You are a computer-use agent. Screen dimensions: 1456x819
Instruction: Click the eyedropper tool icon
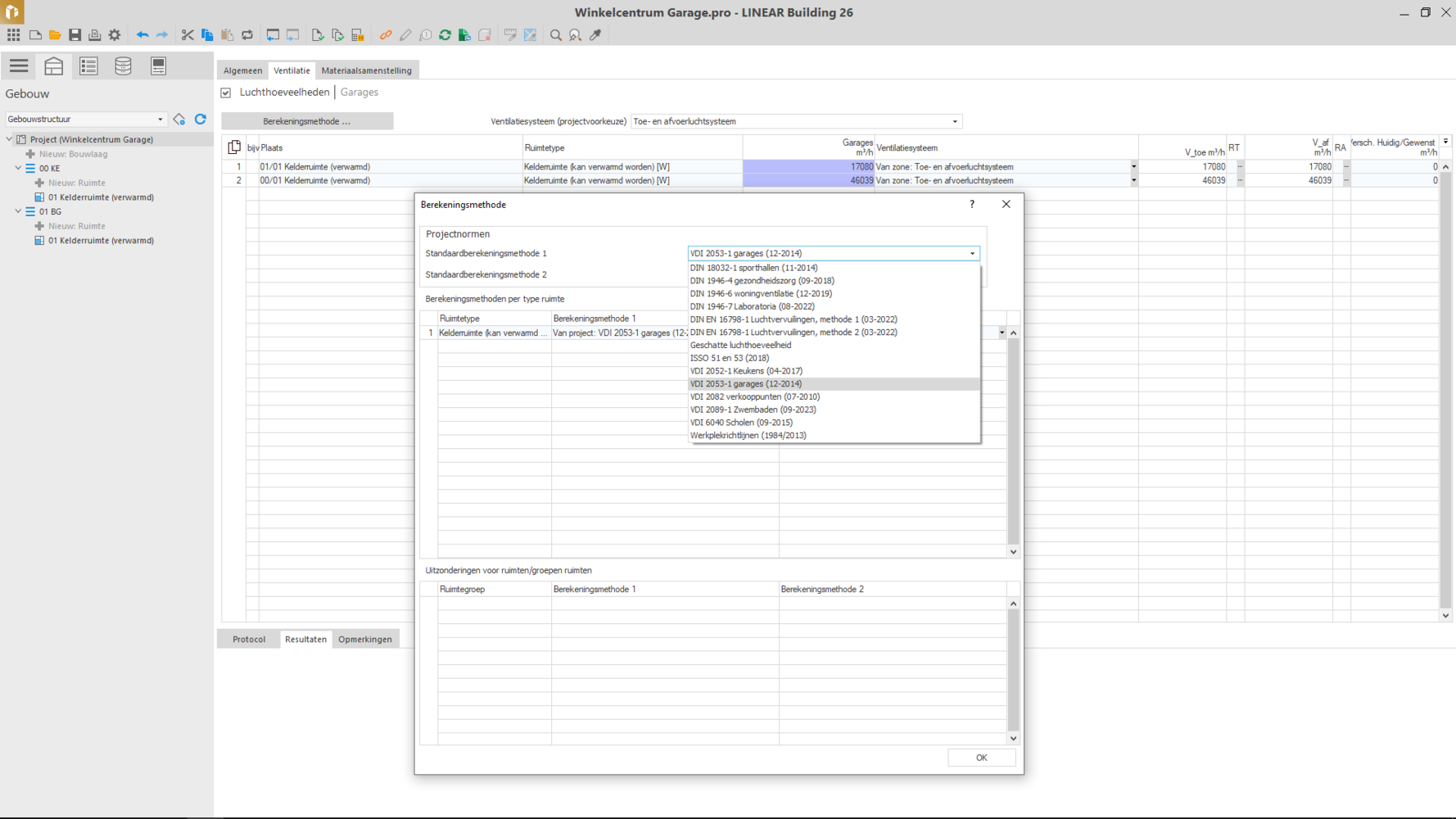595,35
